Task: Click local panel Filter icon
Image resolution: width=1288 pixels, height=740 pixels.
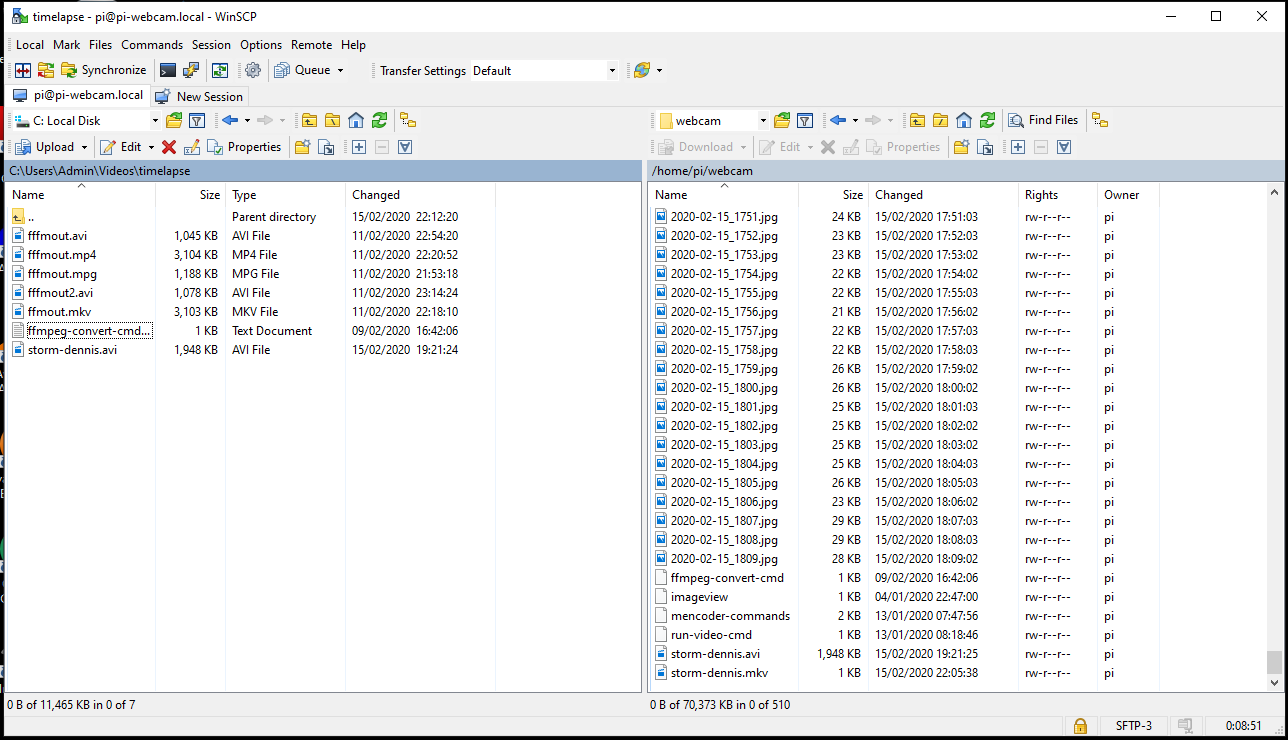Action: (197, 120)
